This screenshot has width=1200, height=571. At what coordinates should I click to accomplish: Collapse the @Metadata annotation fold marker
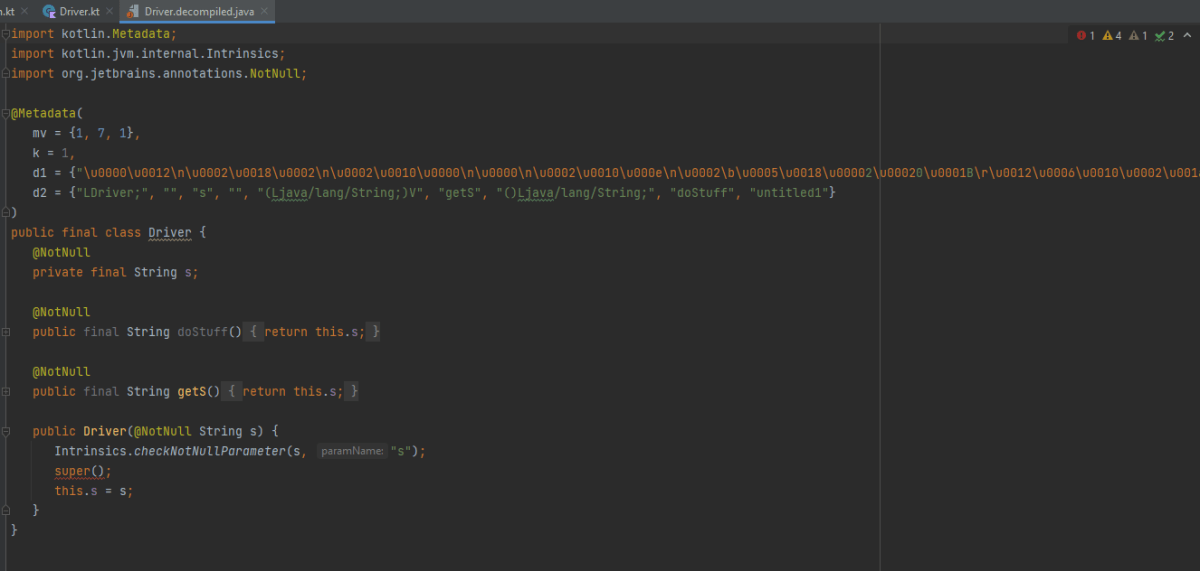(x=6, y=113)
